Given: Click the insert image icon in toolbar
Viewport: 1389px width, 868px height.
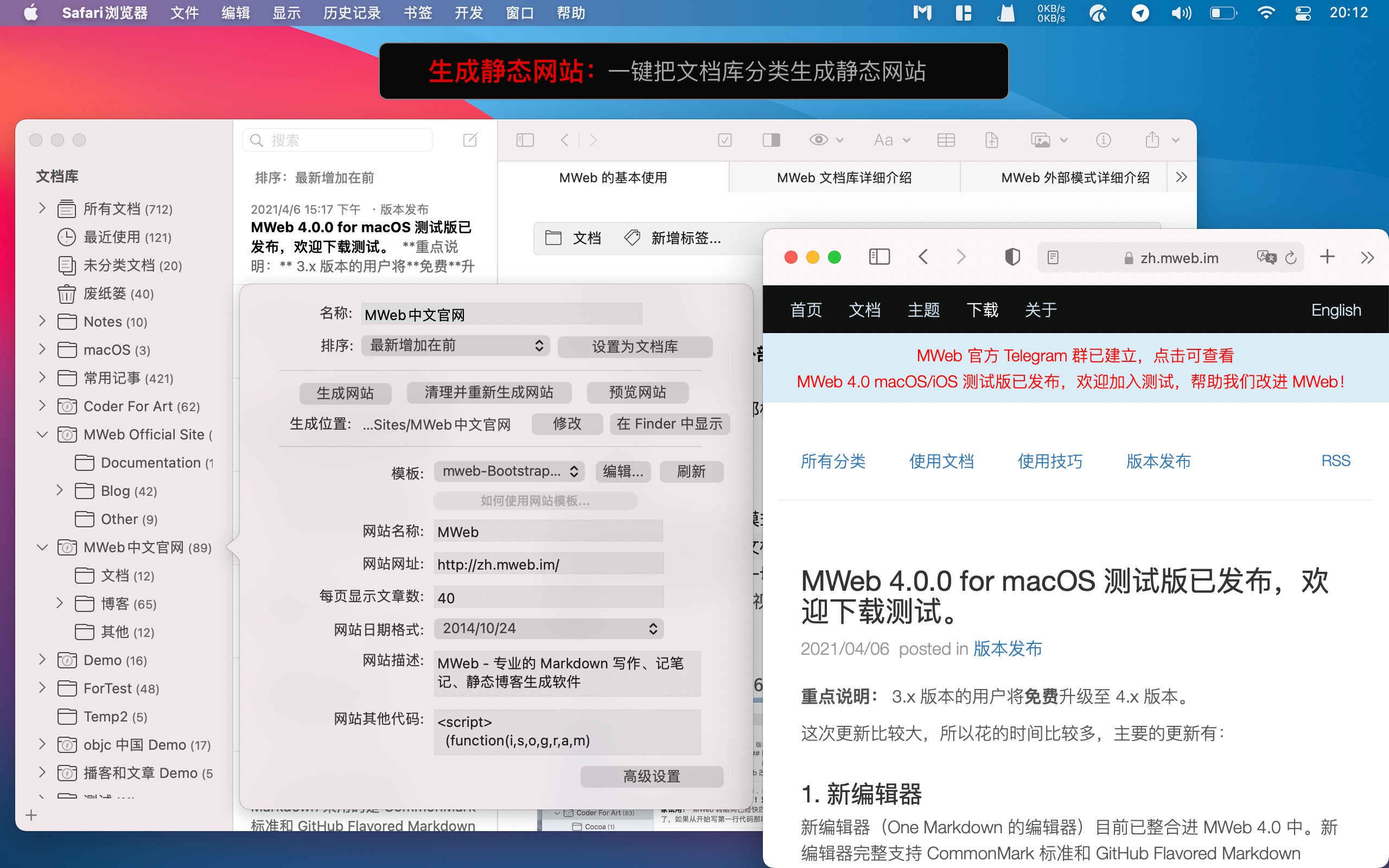Looking at the screenshot, I should (x=1040, y=140).
